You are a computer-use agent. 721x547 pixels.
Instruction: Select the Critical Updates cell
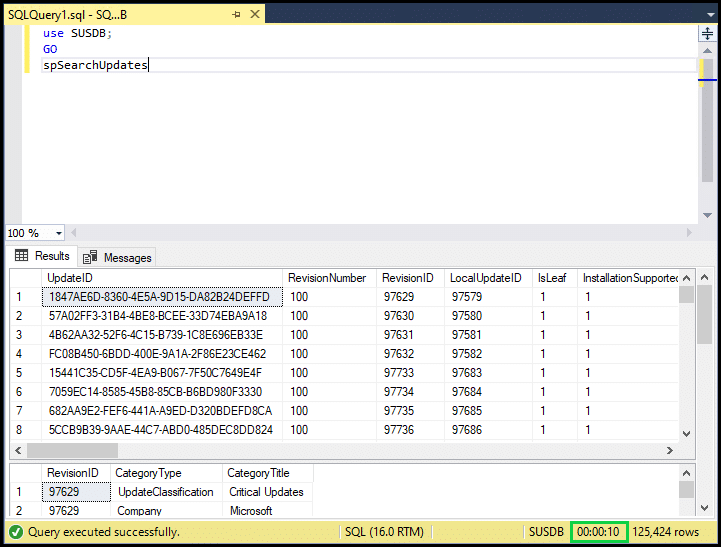click(268, 492)
